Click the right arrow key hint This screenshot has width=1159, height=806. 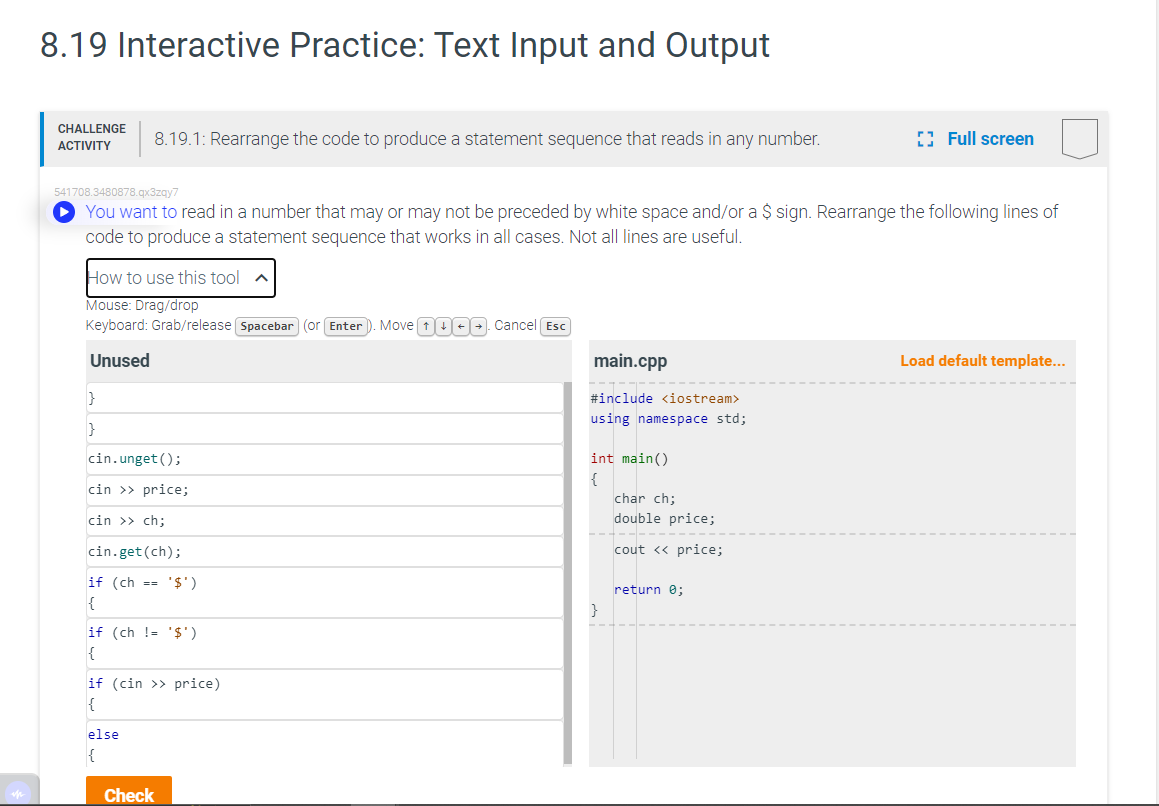[x=478, y=327]
